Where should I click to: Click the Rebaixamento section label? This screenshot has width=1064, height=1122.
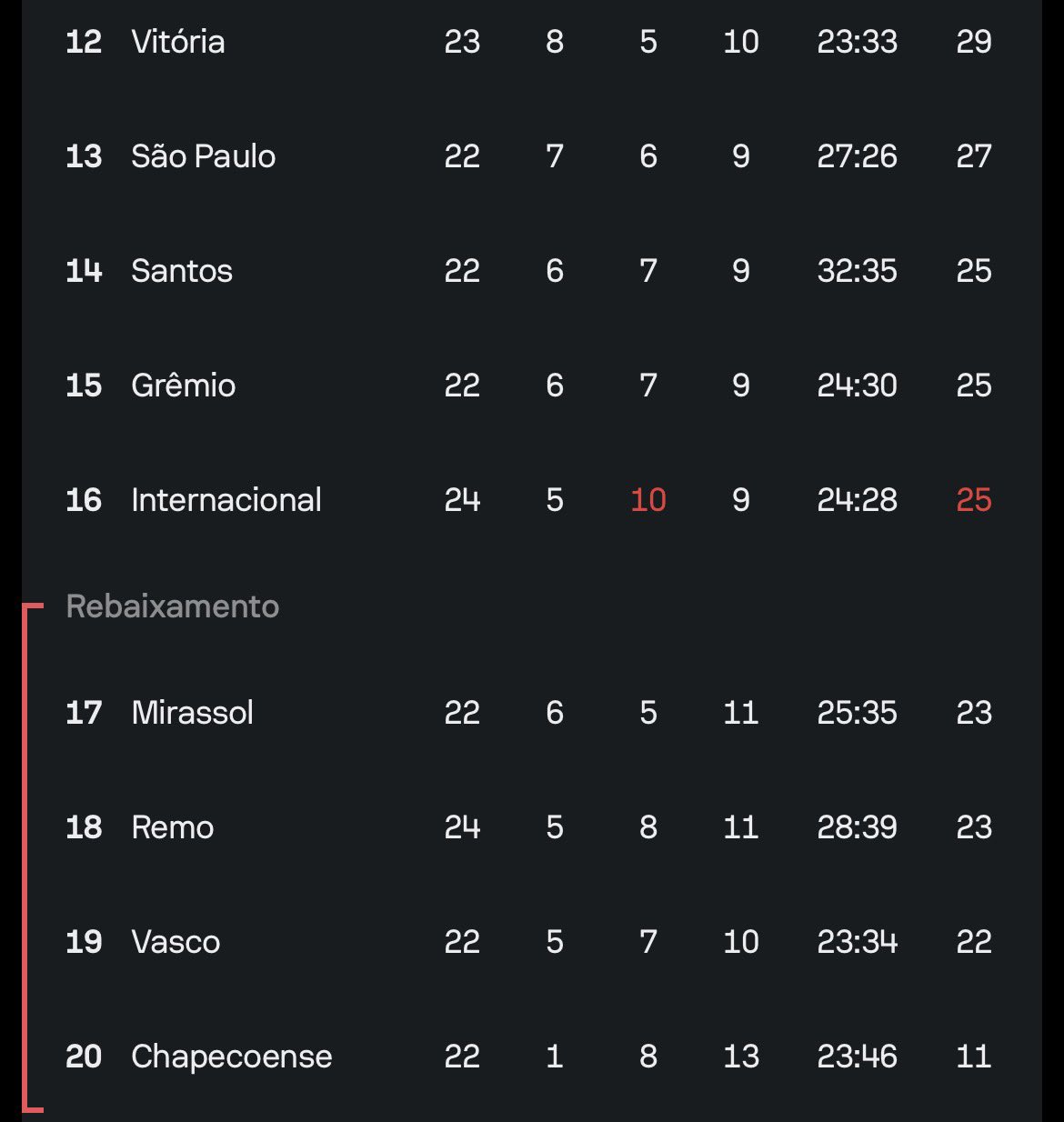tap(173, 606)
